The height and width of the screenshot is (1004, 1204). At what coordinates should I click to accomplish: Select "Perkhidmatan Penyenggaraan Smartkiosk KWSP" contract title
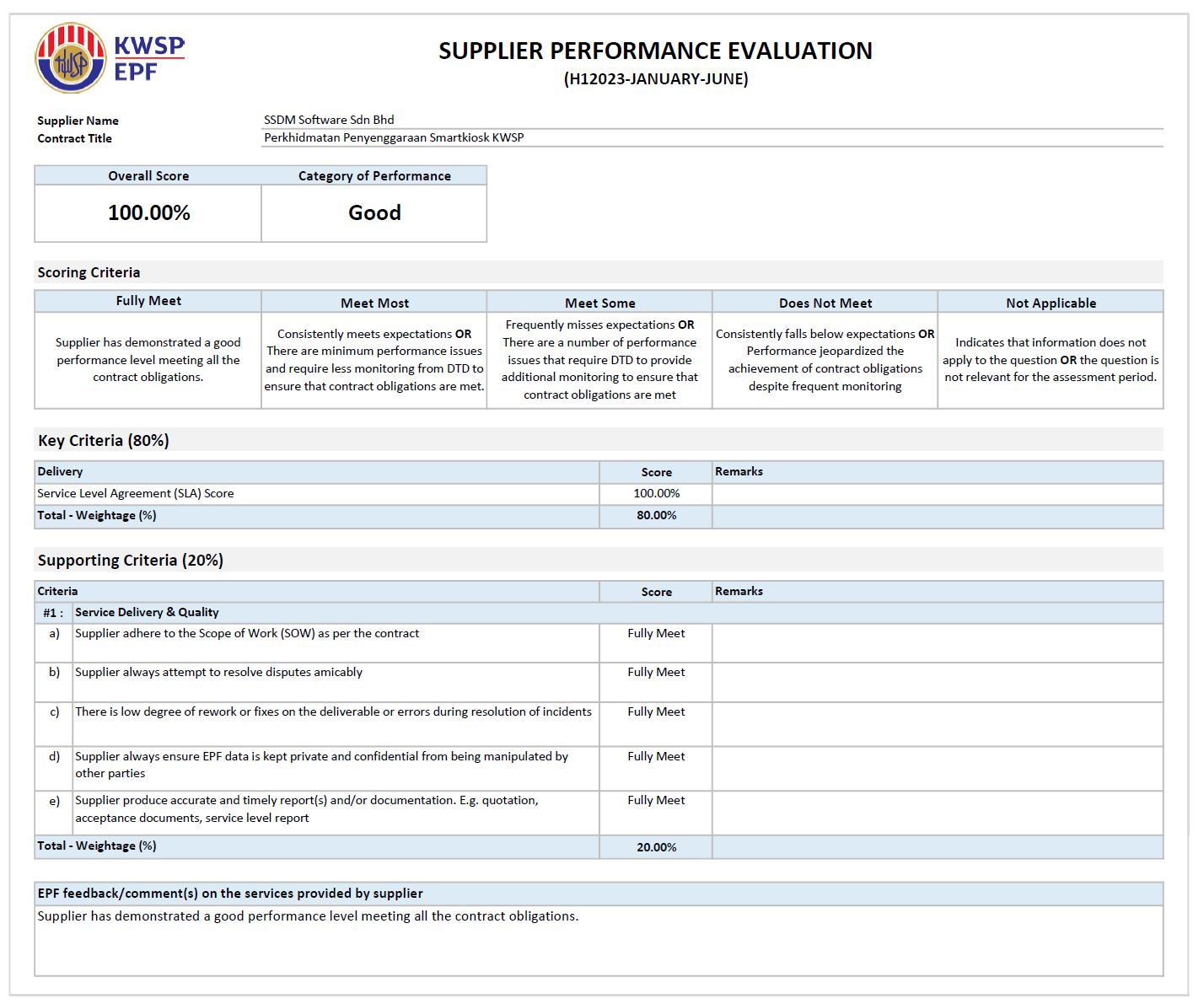(394, 137)
